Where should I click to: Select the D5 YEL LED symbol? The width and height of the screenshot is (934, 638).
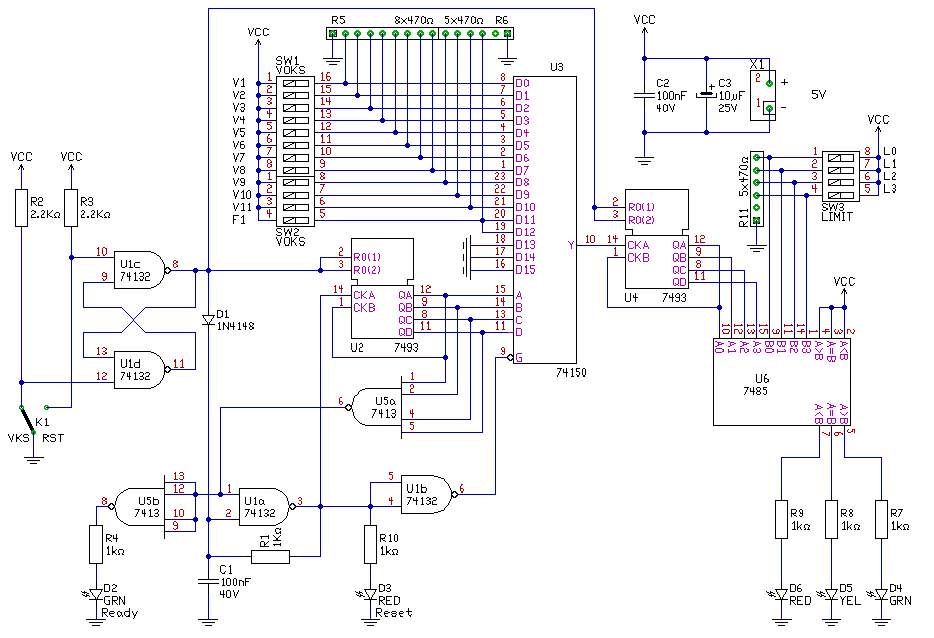pyautogui.click(x=832, y=595)
